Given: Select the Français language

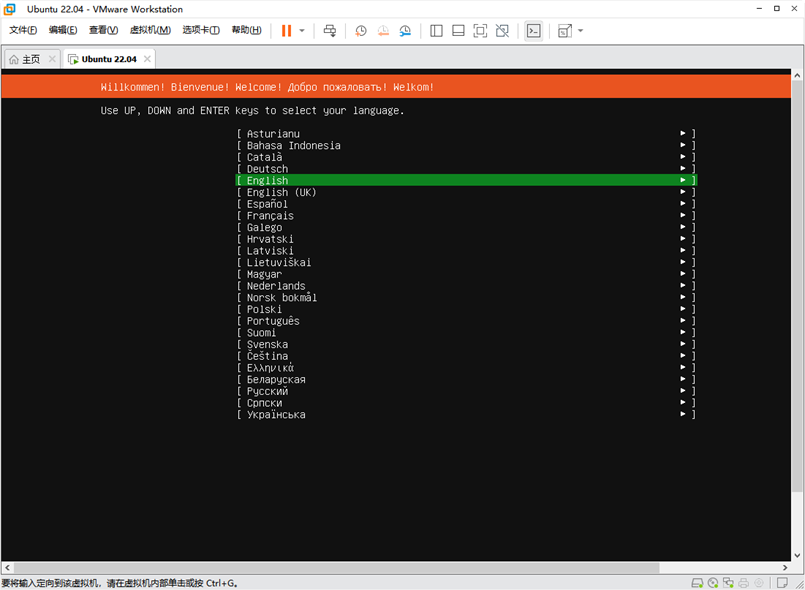Looking at the screenshot, I should [x=466, y=216].
